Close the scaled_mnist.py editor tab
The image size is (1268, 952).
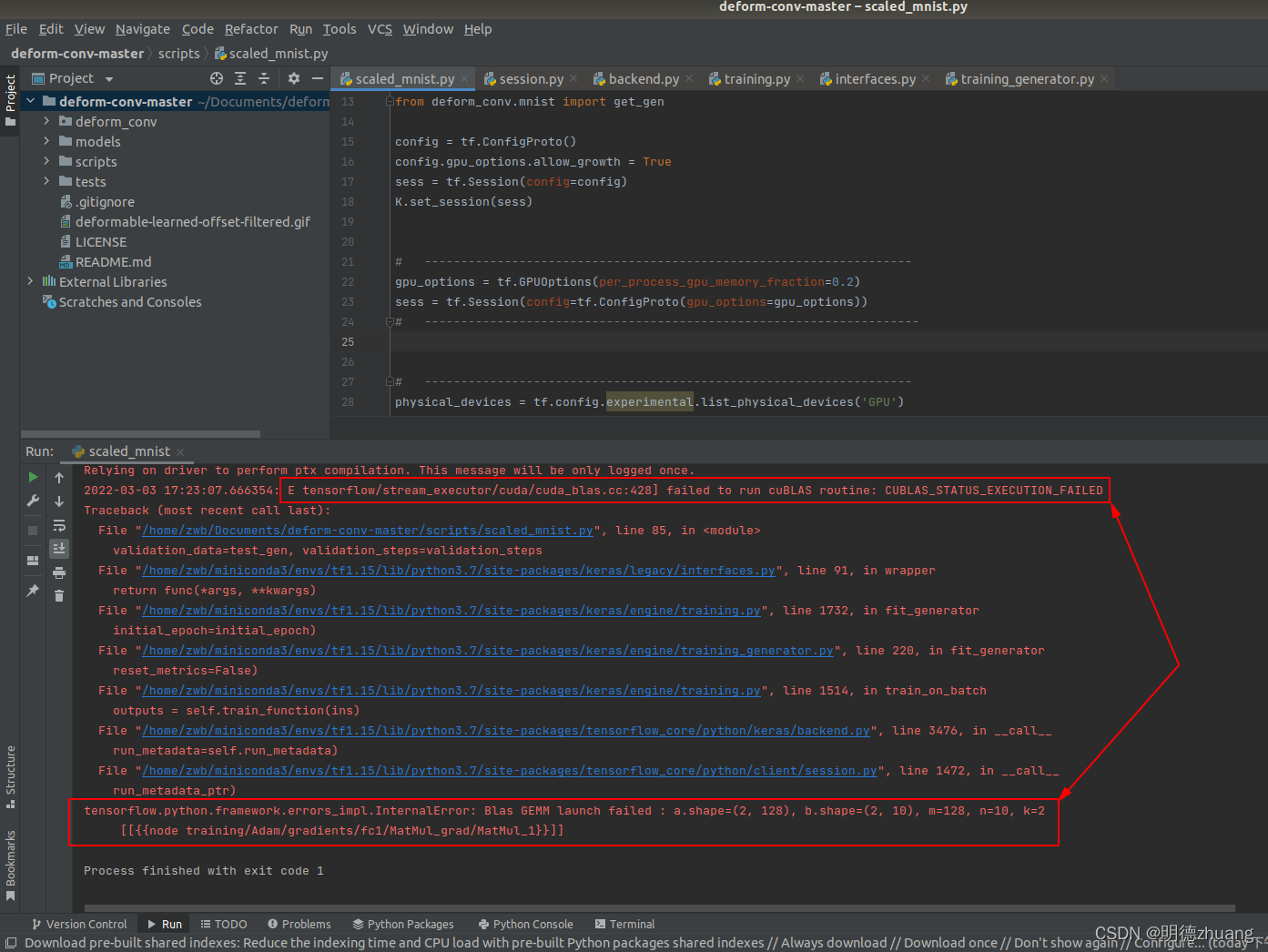click(464, 79)
